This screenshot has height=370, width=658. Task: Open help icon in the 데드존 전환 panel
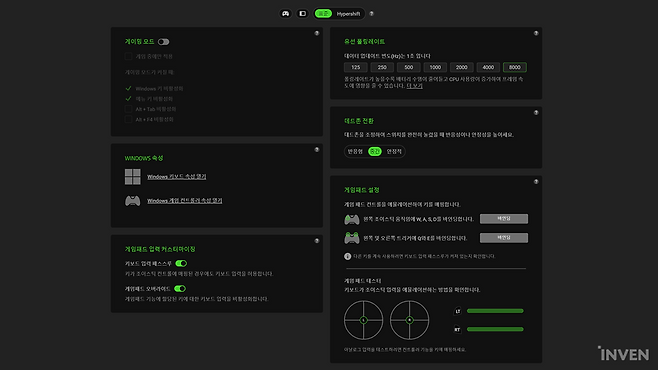[x=536, y=112]
